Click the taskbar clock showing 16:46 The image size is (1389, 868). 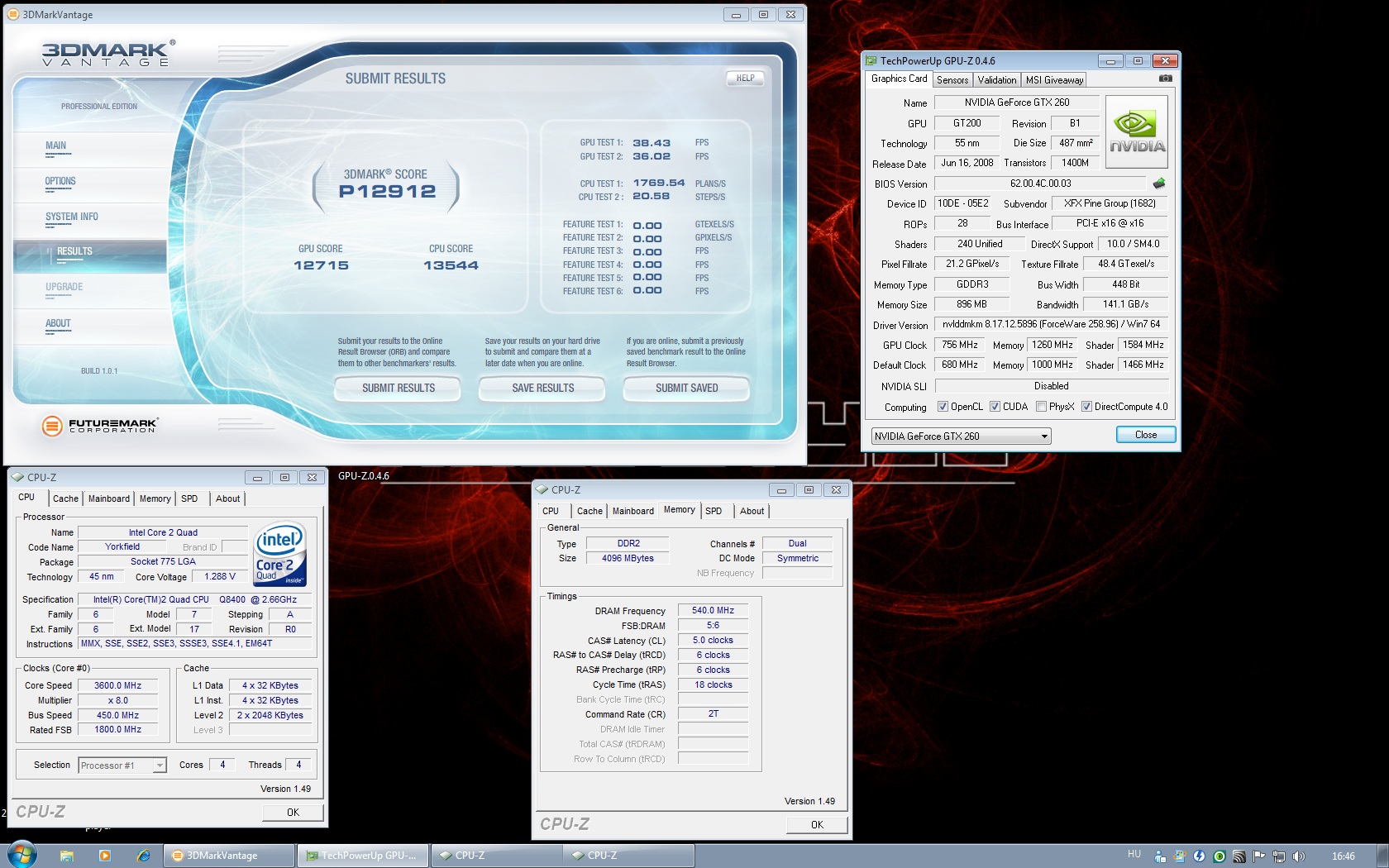[1344, 856]
